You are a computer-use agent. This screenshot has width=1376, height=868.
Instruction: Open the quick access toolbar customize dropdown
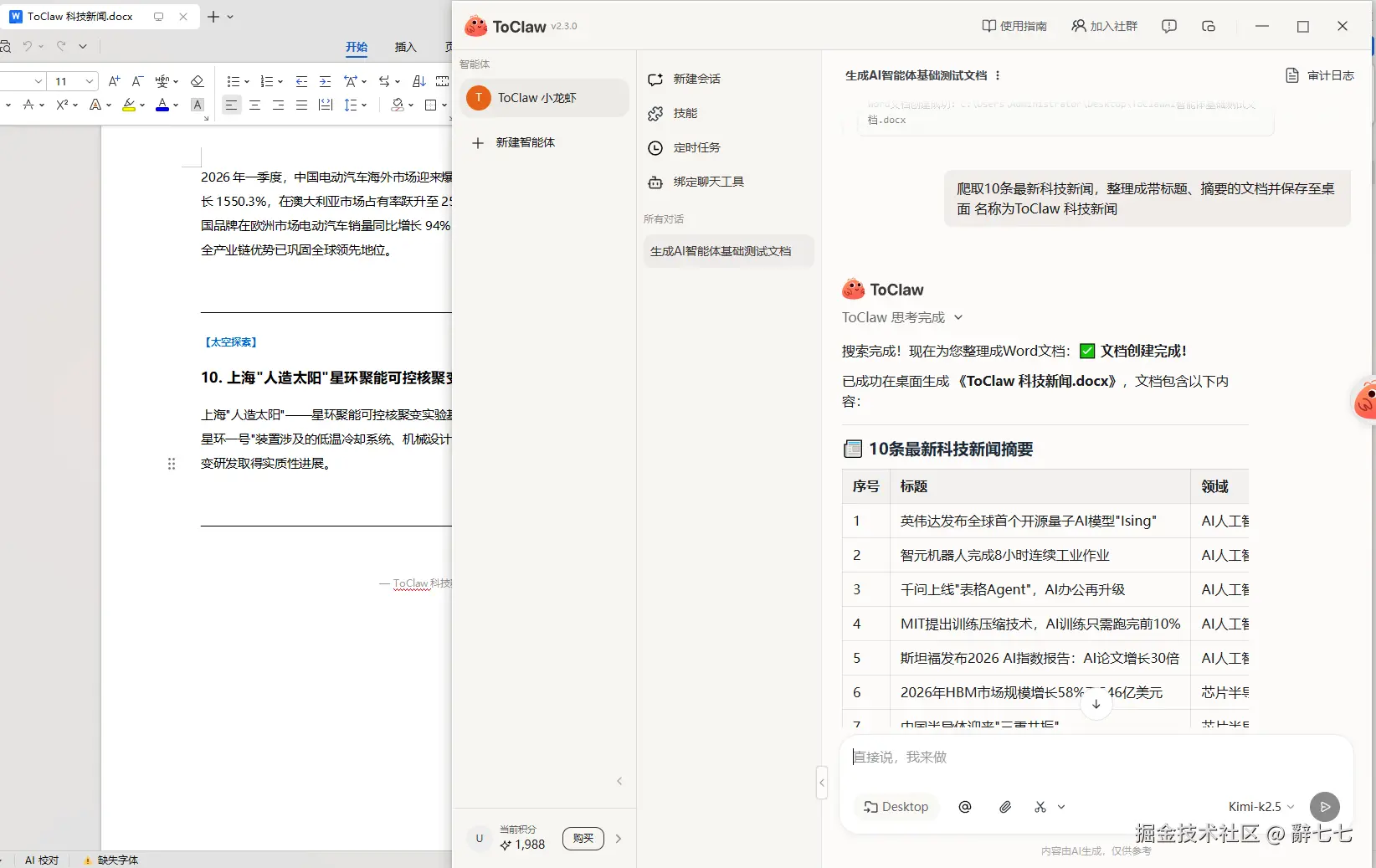point(83,47)
